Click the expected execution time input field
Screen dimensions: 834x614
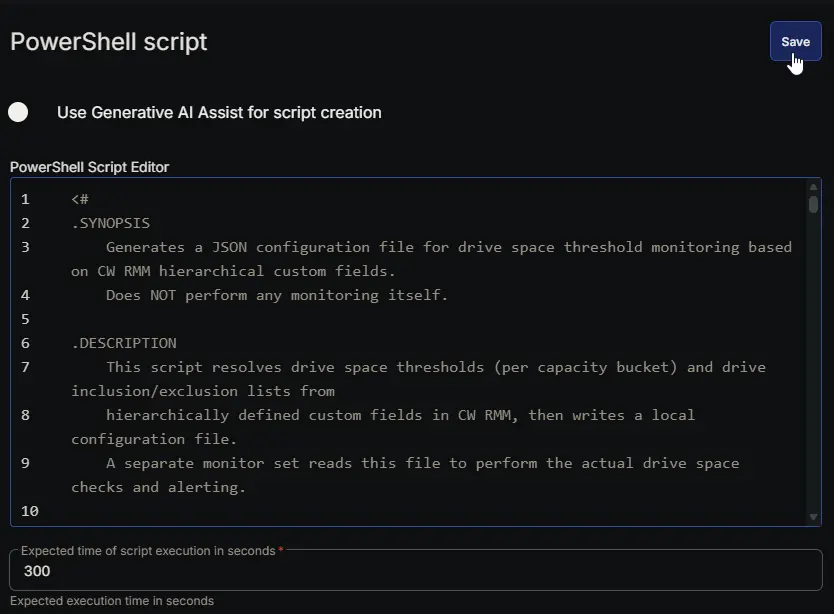coord(416,570)
